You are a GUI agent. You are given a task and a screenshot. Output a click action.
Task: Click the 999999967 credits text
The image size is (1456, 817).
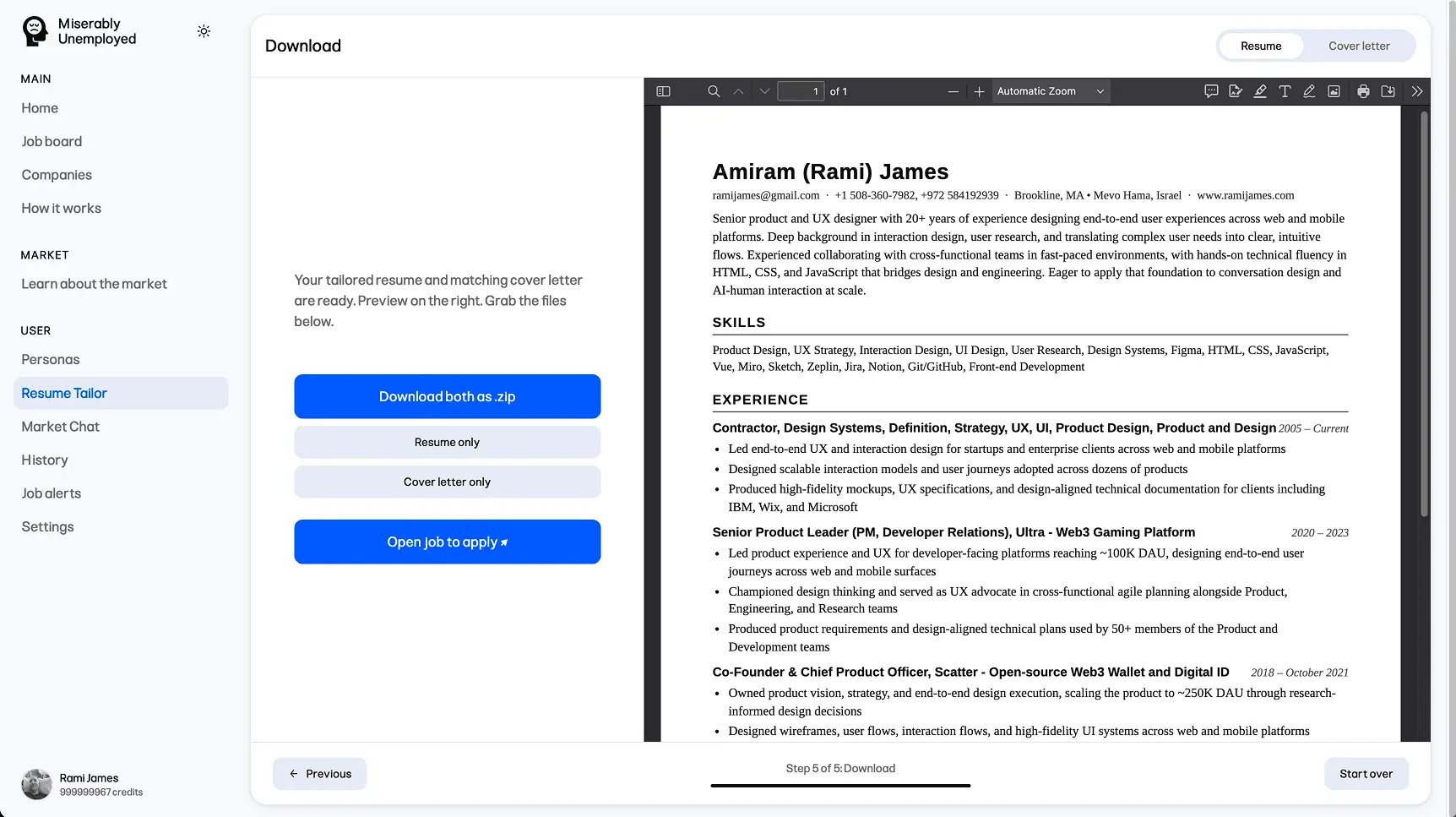(x=101, y=792)
